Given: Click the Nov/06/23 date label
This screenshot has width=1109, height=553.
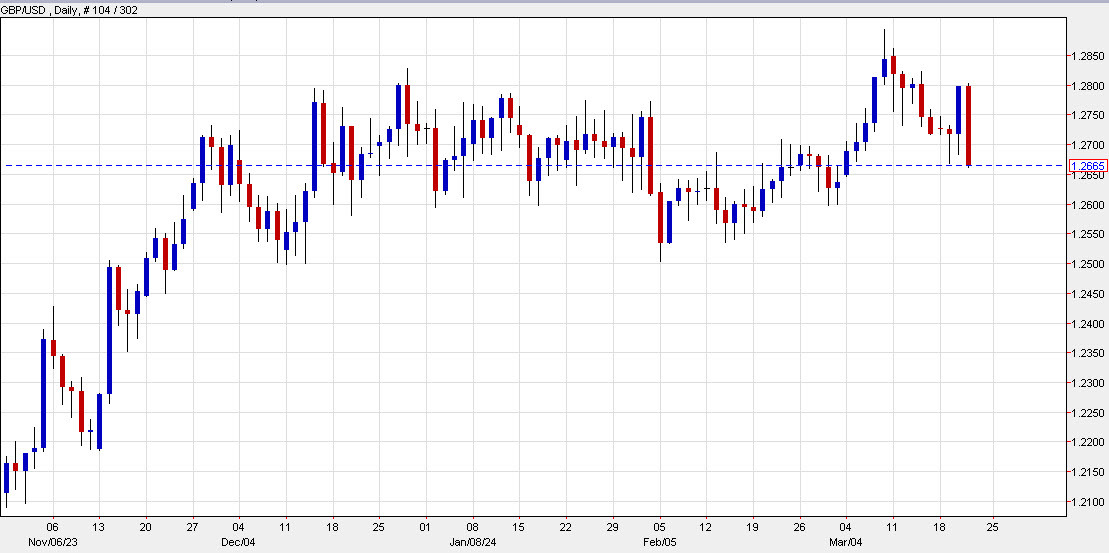Looking at the screenshot, I should [x=51, y=542].
